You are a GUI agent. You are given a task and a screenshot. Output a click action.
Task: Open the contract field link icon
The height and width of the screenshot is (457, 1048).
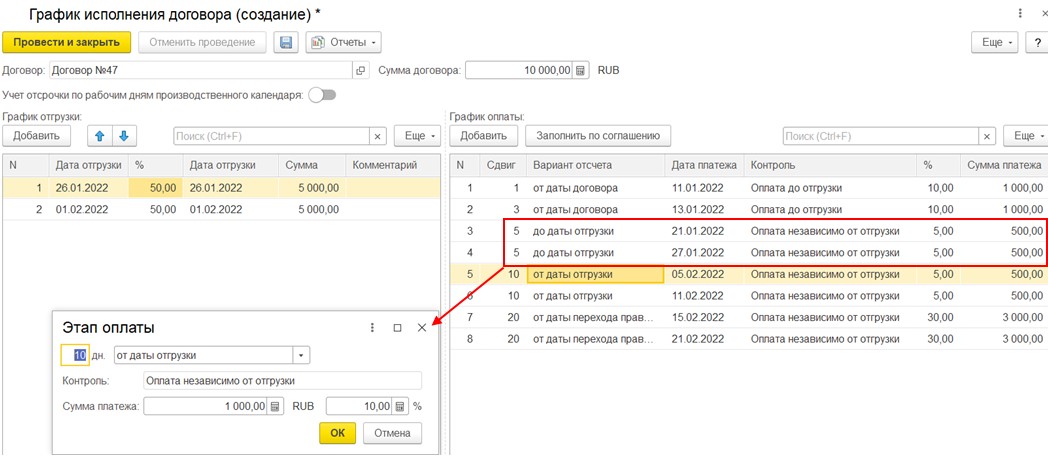tap(362, 71)
